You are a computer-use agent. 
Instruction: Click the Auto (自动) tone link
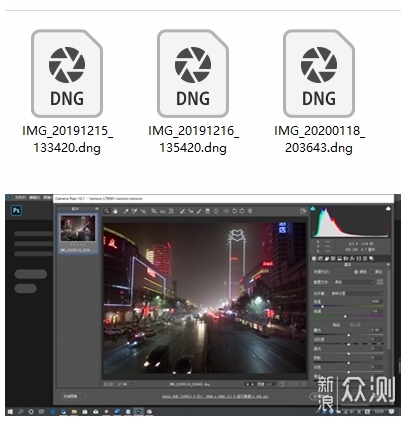click(x=336, y=324)
